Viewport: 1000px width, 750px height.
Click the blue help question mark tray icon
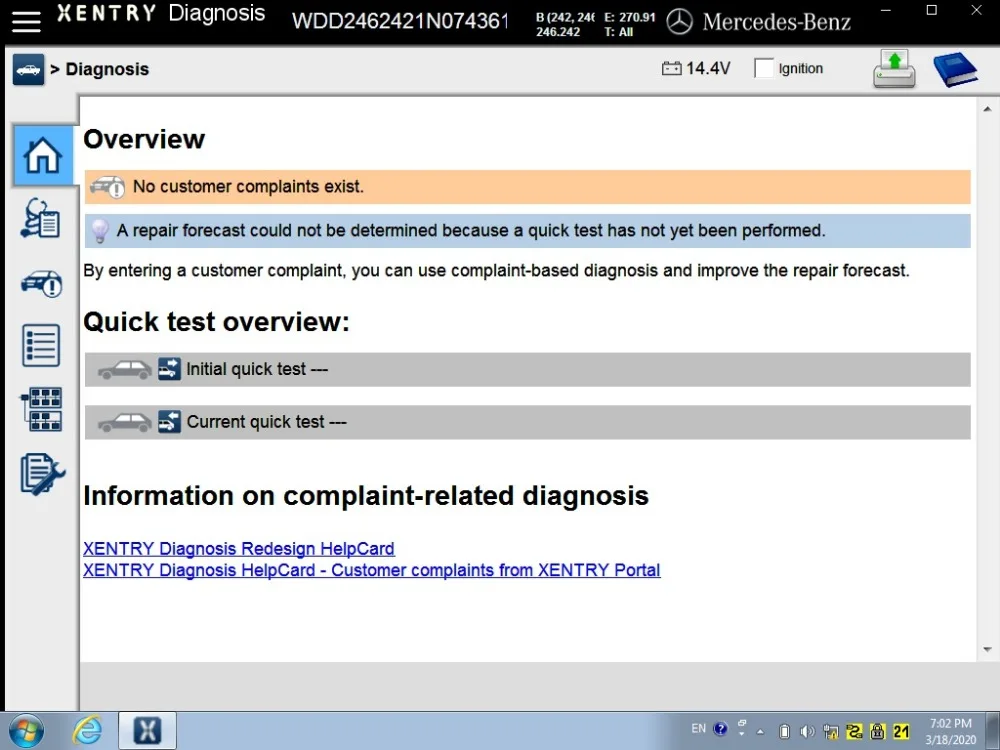[x=721, y=729]
